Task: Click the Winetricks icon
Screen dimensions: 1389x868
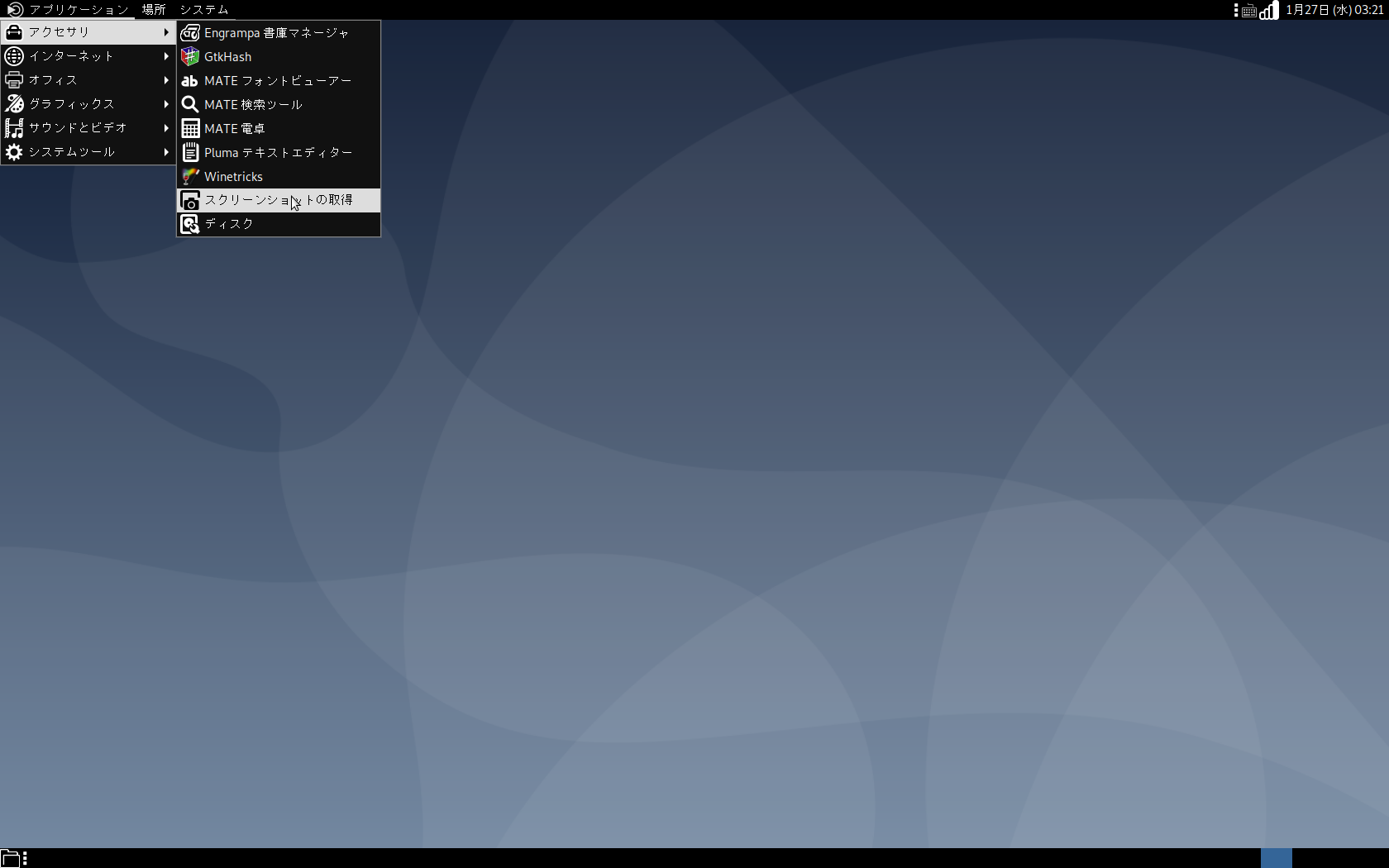Action: (190, 177)
